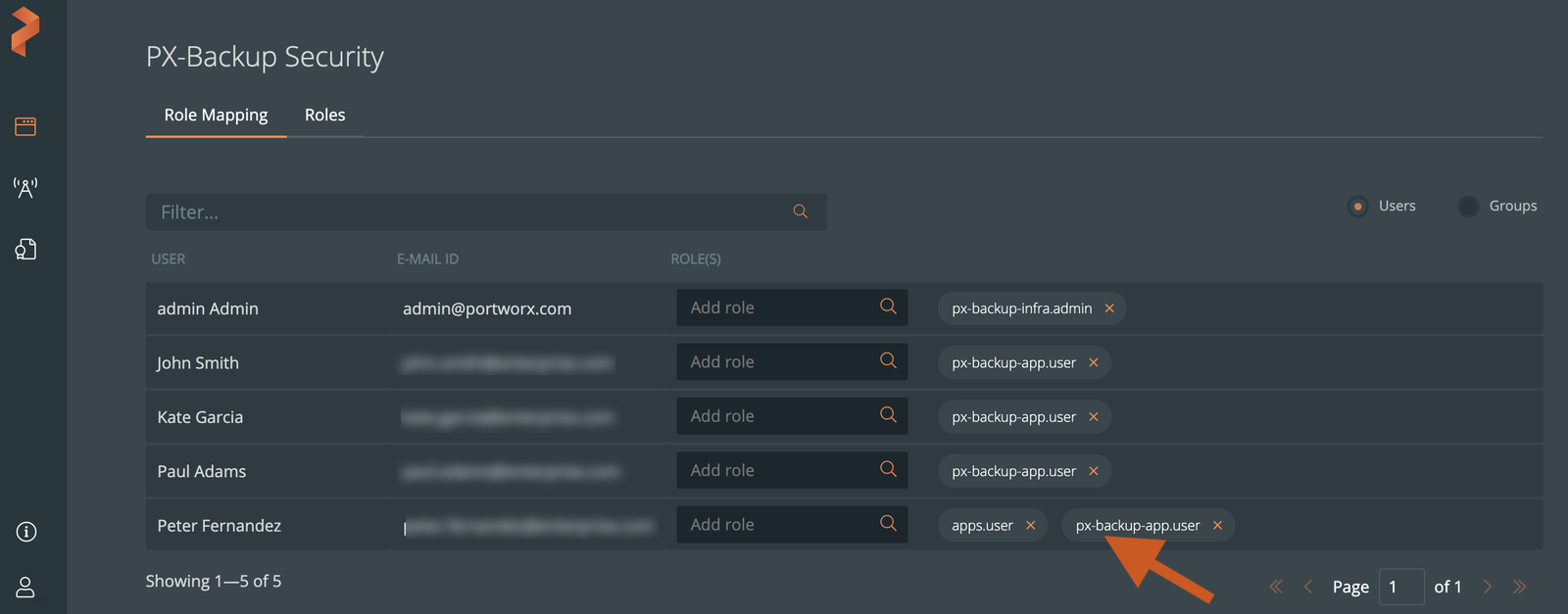Open the backups dashboard sidebar icon
Screen dimensions: 1568x614
[25, 126]
